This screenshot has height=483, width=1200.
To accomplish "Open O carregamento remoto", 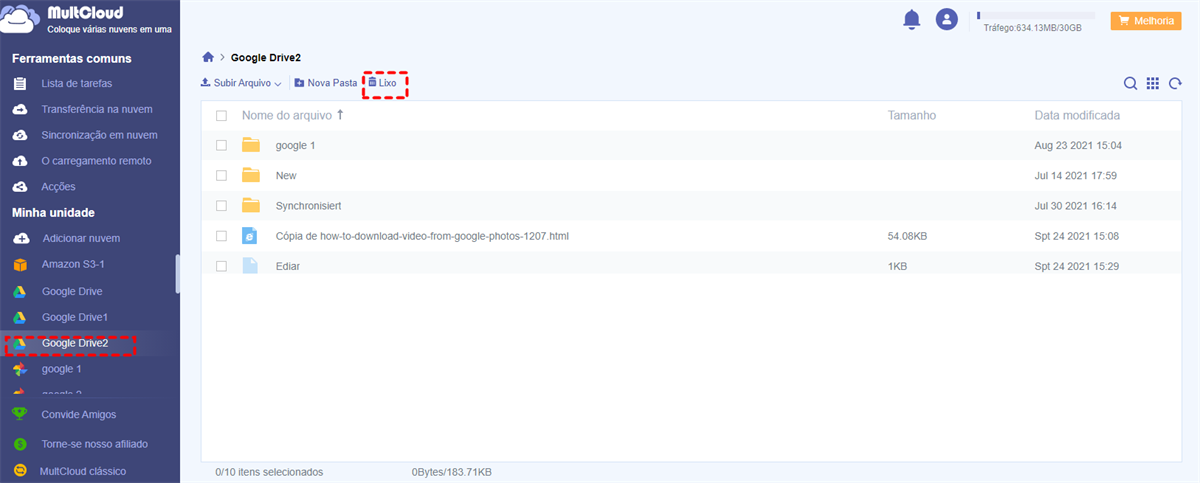I will coord(96,161).
